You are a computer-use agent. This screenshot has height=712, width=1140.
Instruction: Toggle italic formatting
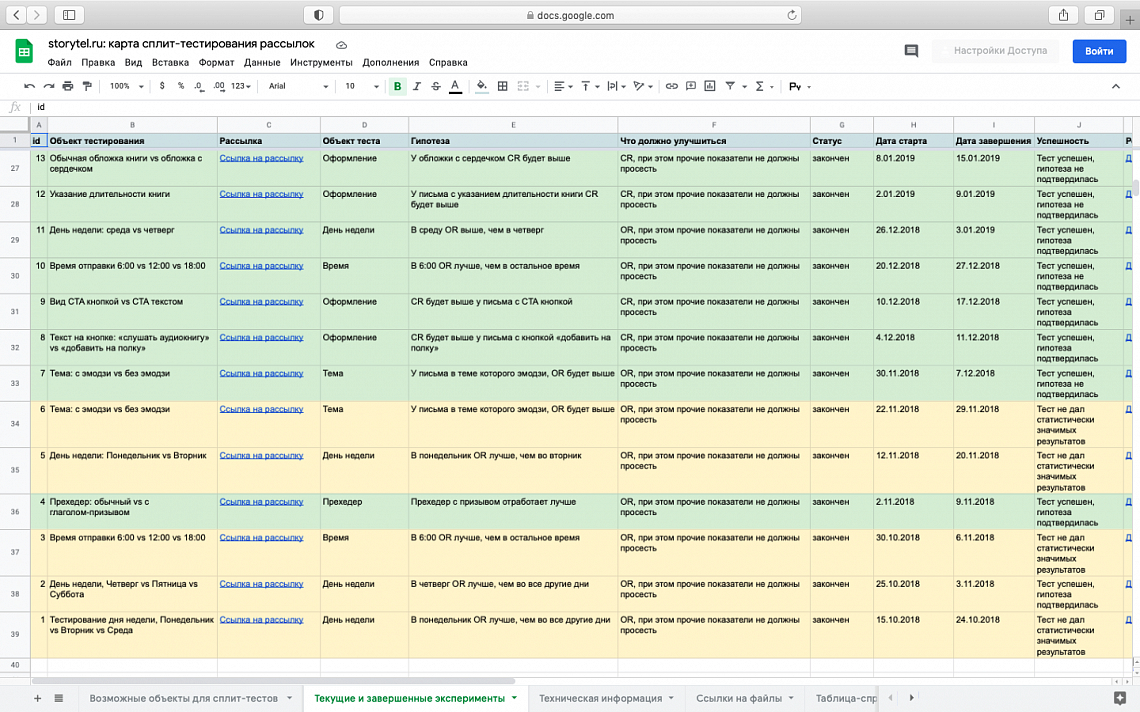(x=417, y=87)
